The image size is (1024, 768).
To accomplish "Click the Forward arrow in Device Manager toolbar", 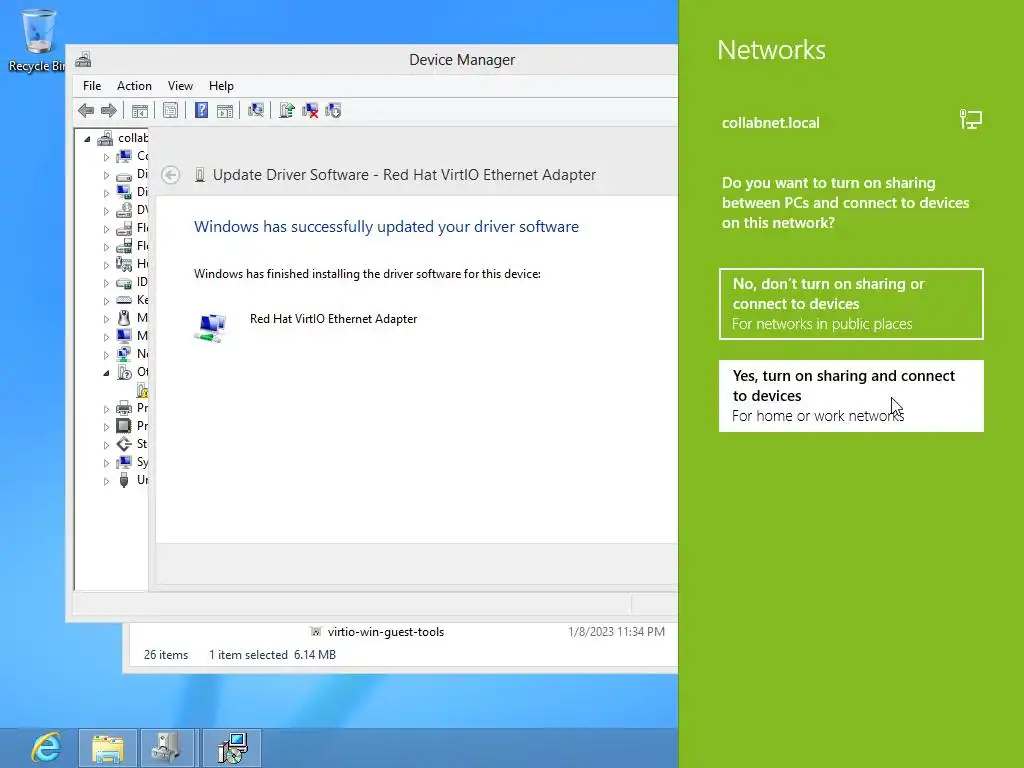I will point(108,110).
